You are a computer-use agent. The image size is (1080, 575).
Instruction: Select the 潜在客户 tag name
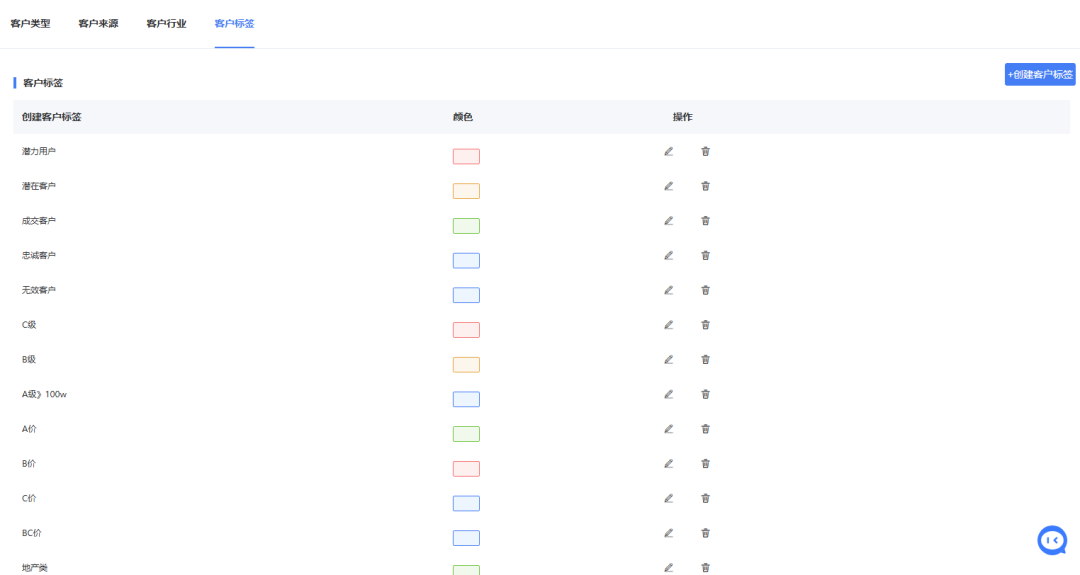point(39,186)
